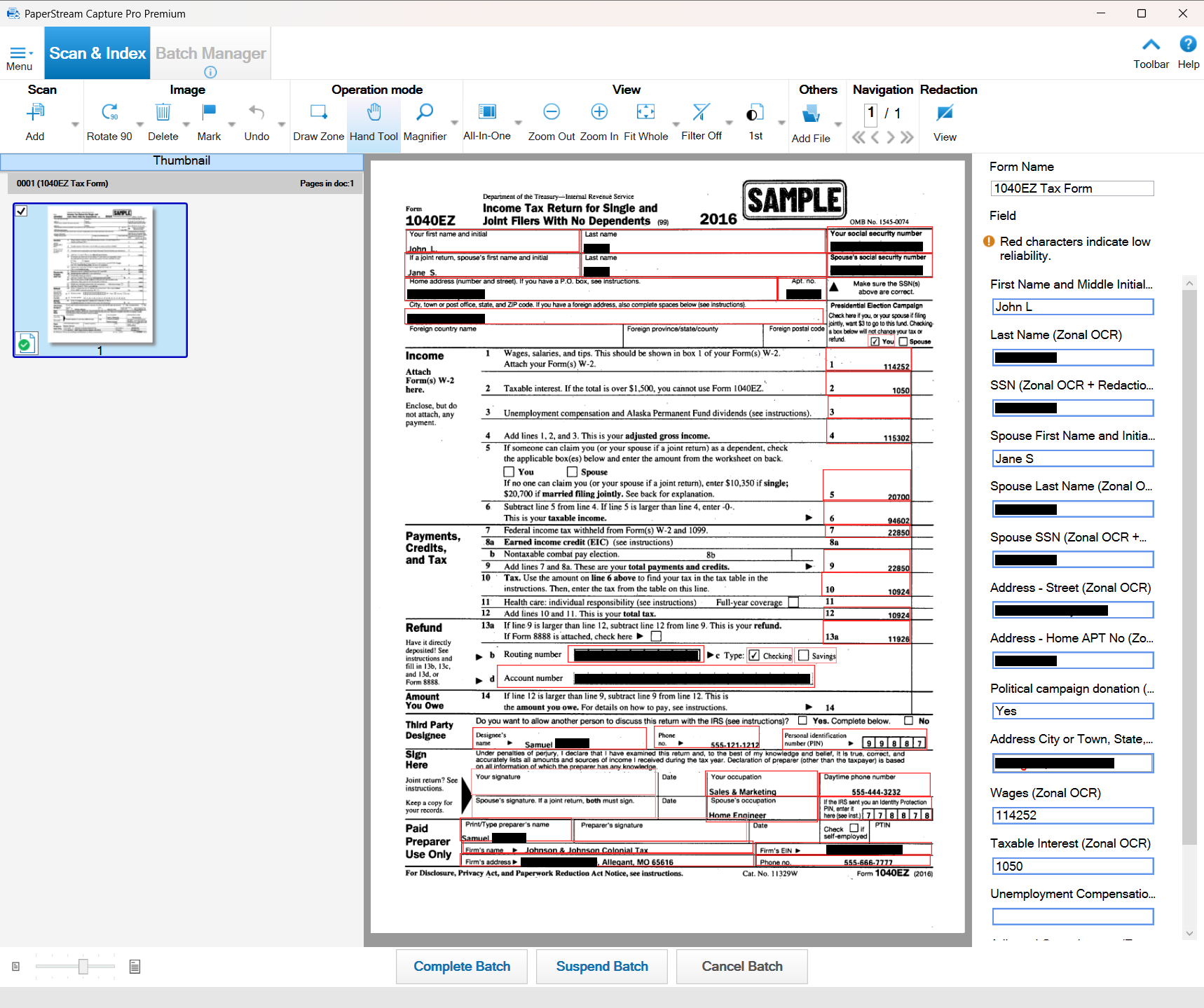This screenshot has height=1008, width=1204.
Task: Expand the Filter Off dropdown arrow
Action: tap(729, 123)
